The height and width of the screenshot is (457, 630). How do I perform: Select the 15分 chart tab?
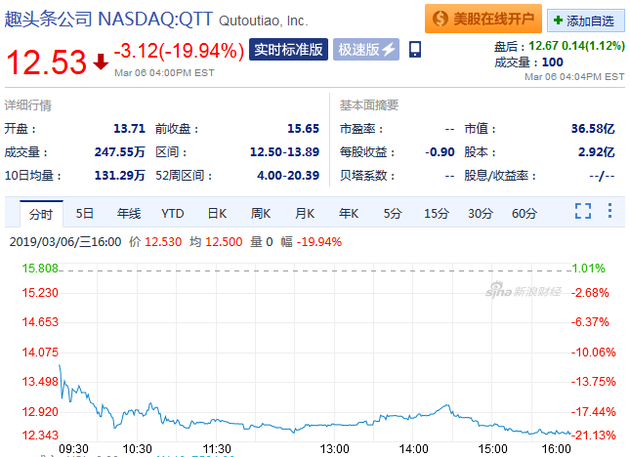[x=436, y=213]
